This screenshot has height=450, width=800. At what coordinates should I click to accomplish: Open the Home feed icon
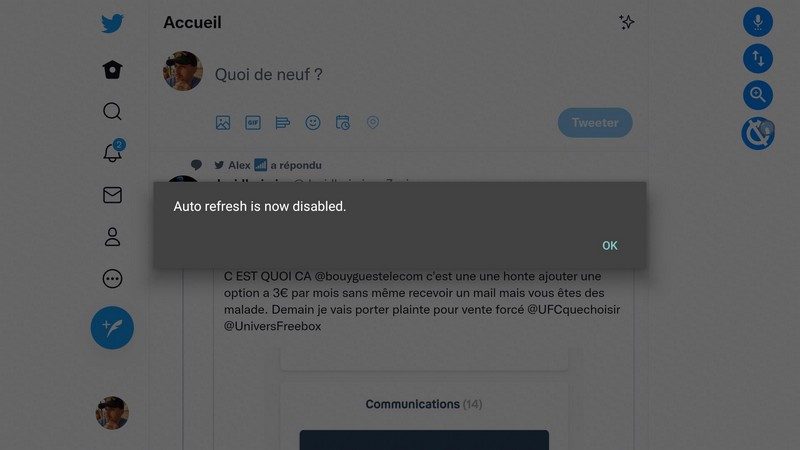tap(112, 69)
